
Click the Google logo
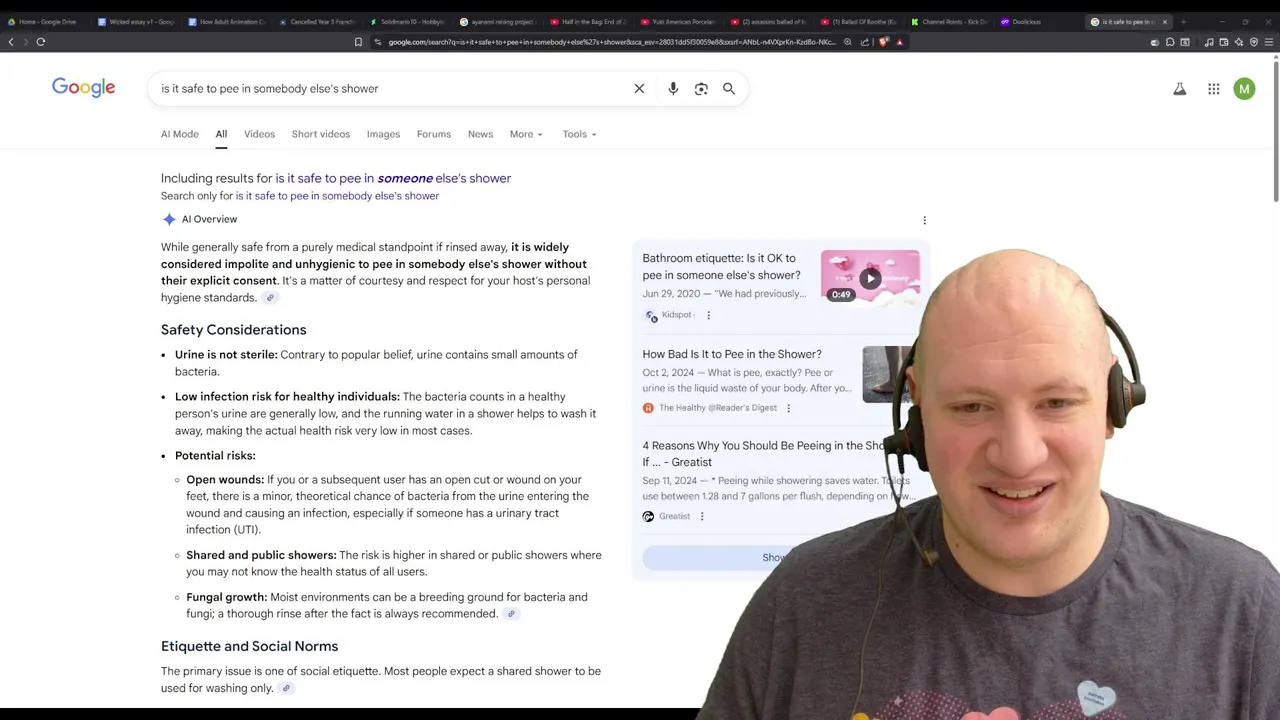click(84, 88)
